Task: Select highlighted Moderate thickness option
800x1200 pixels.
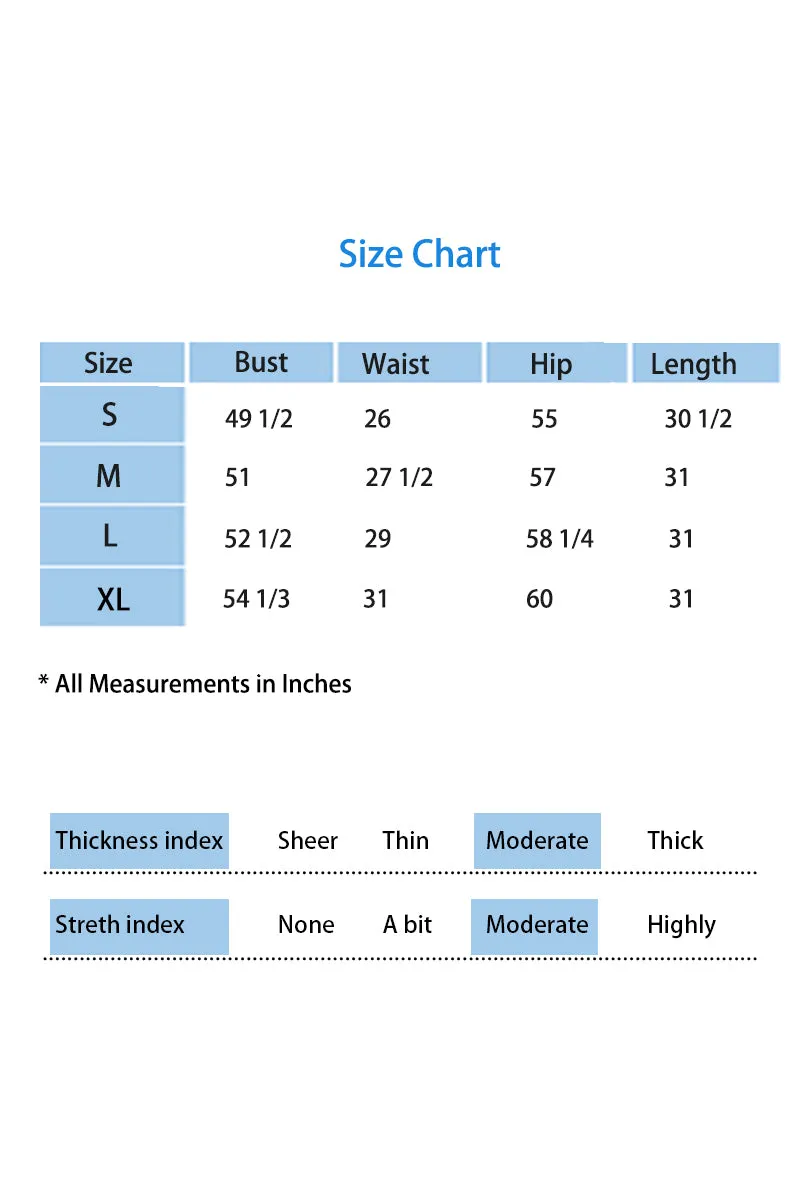Action: 537,841
